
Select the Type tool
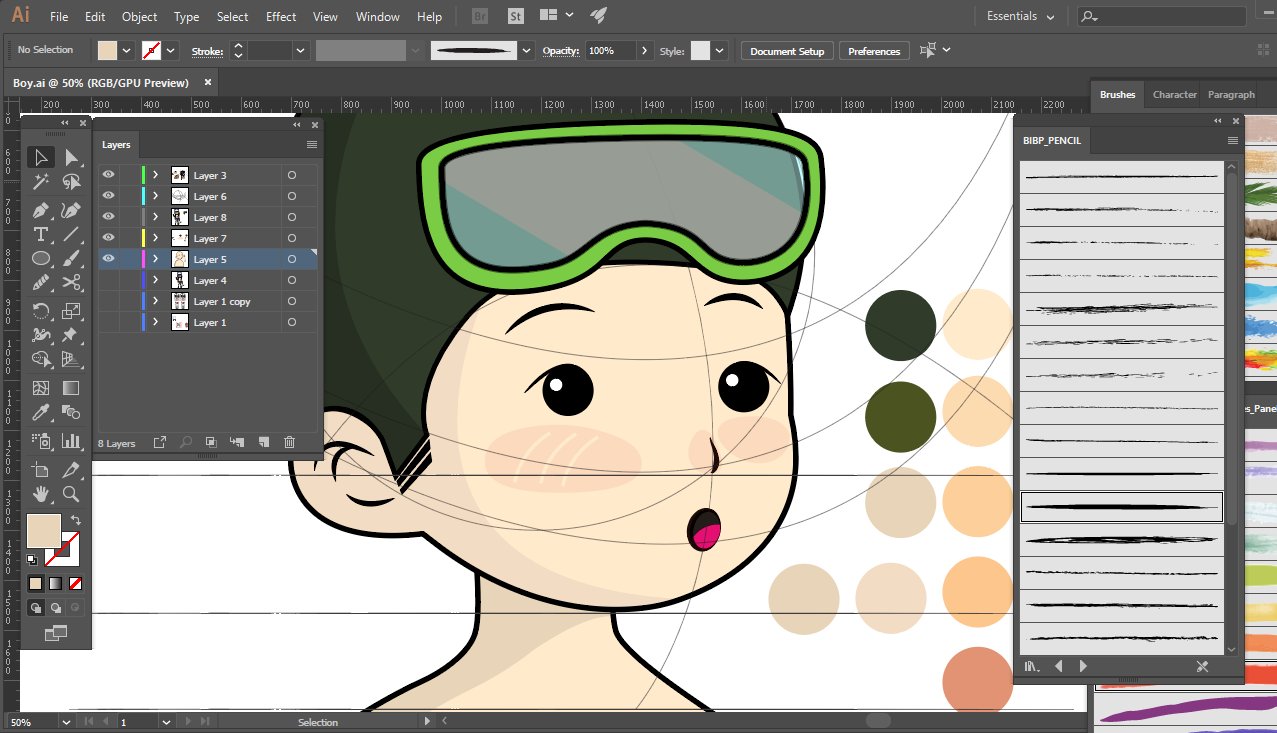tap(41, 235)
